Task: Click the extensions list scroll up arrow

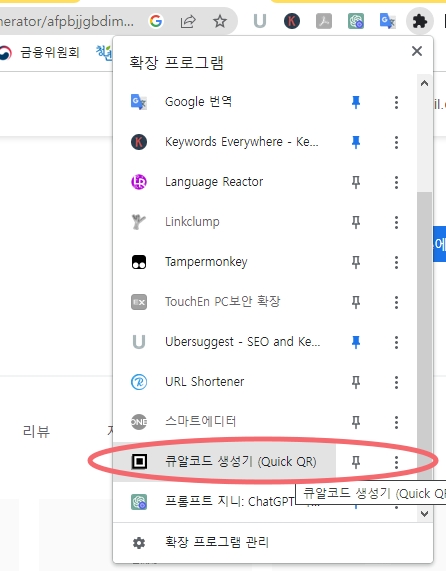Action: 424,83
